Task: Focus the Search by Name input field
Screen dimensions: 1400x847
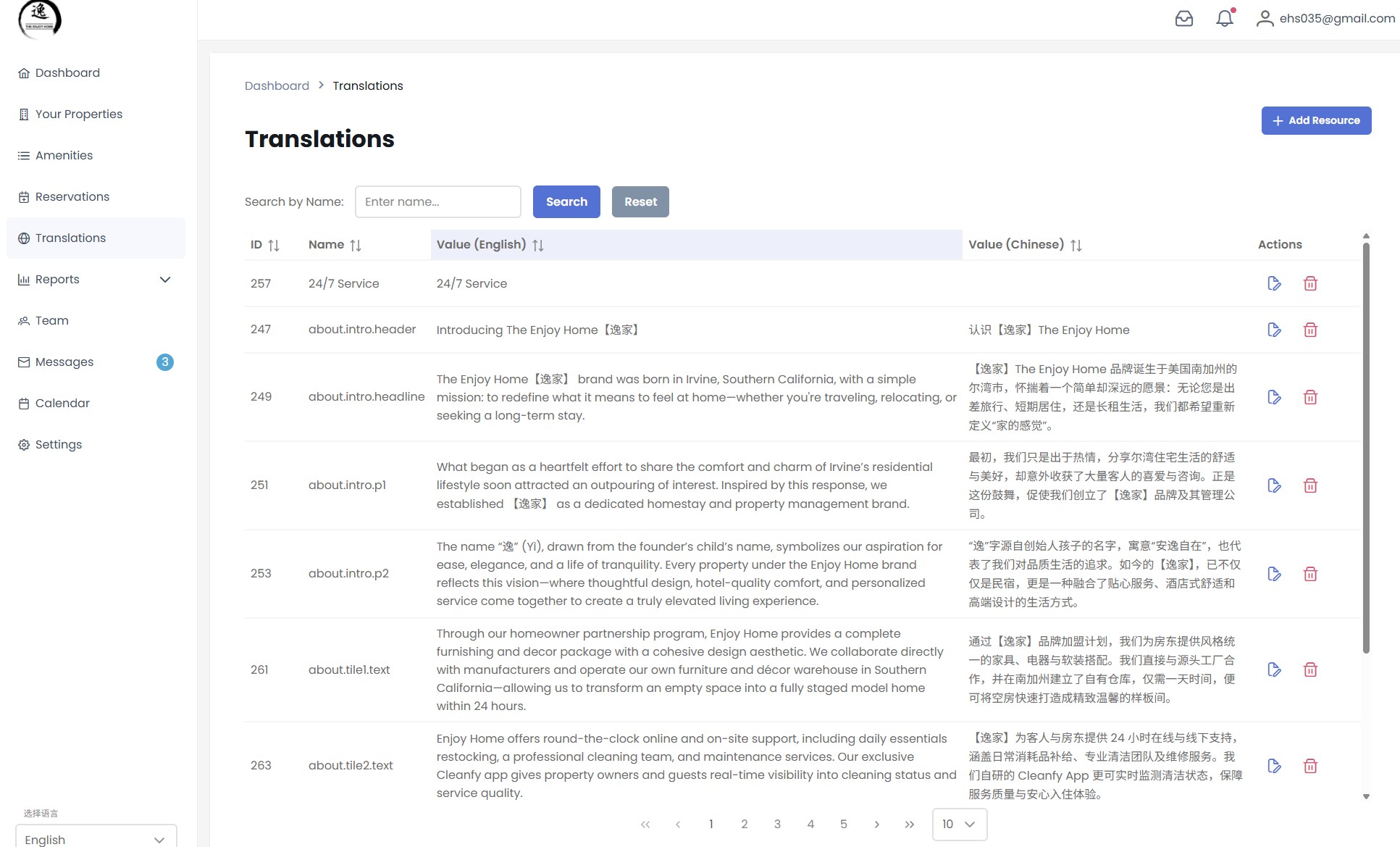Action: click(437, 202)
